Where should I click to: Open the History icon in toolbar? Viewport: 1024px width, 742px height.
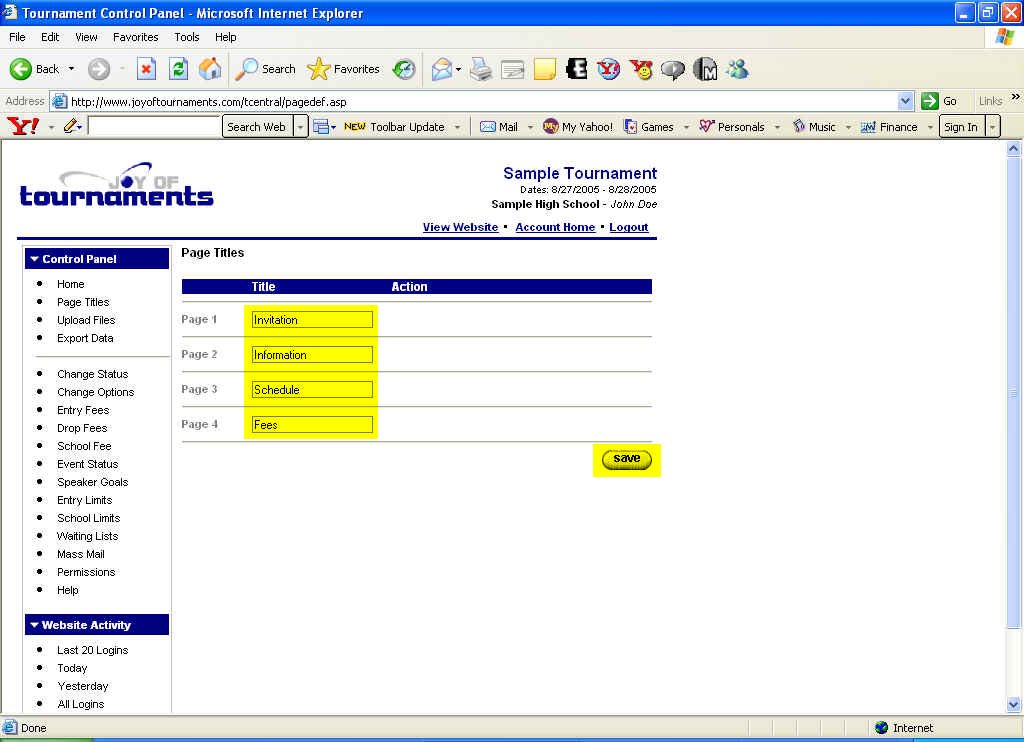(x=404, y=69)
